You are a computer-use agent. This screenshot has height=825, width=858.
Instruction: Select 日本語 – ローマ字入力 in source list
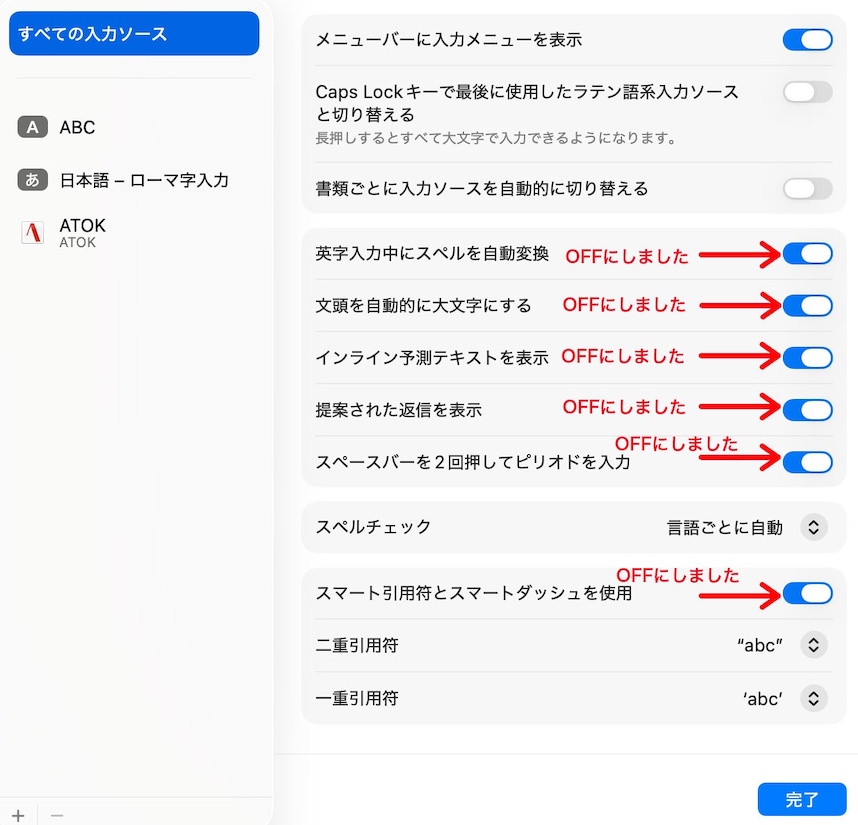(144, 180)
